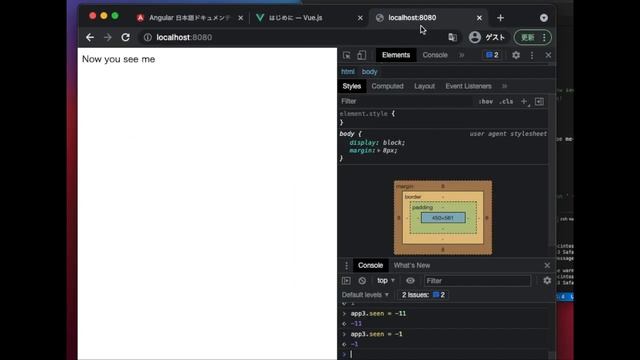
Task: Toggle device toolbar emulation
Action: point(362,55)
